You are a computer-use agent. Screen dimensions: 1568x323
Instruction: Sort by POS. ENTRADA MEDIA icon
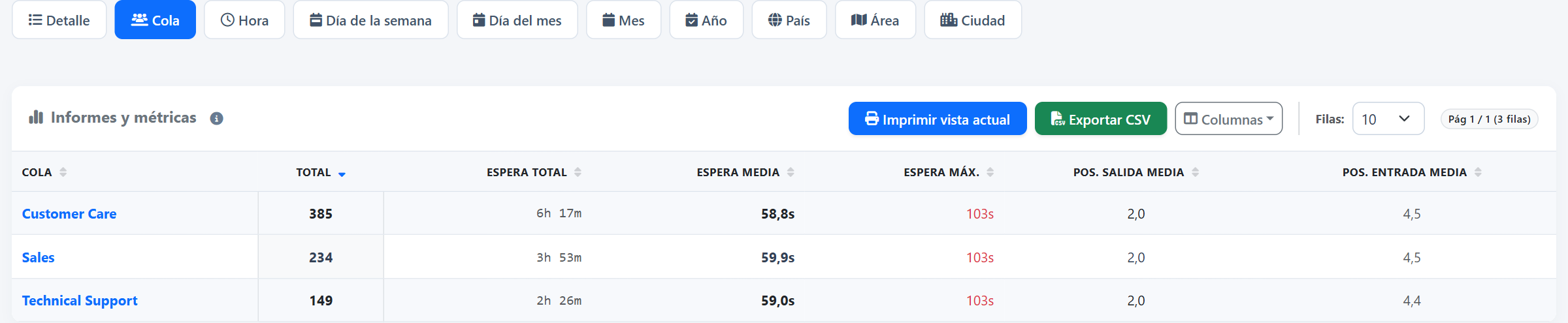[1478, 172]
